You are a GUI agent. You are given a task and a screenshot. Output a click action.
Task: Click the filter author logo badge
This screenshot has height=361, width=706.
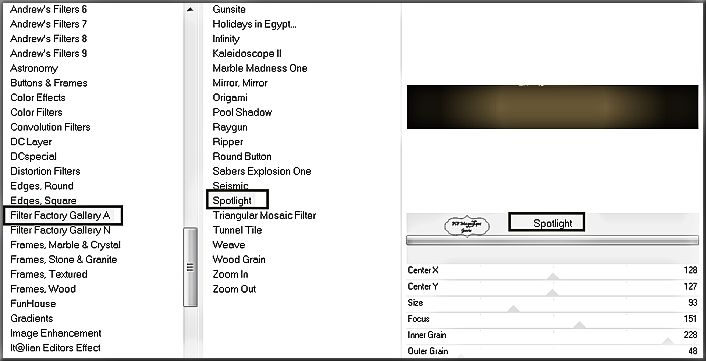click(x=467, y=226)
